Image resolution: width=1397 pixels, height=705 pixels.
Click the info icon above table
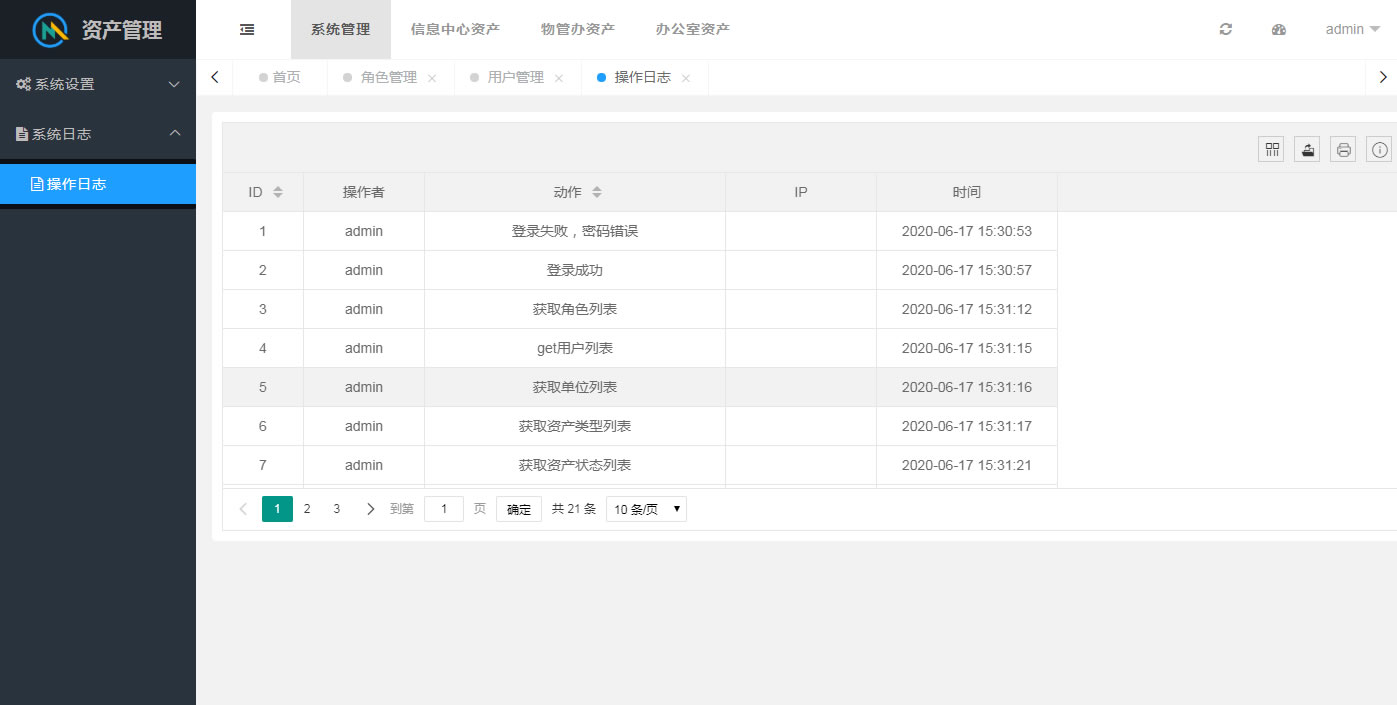click(1379, 150)
